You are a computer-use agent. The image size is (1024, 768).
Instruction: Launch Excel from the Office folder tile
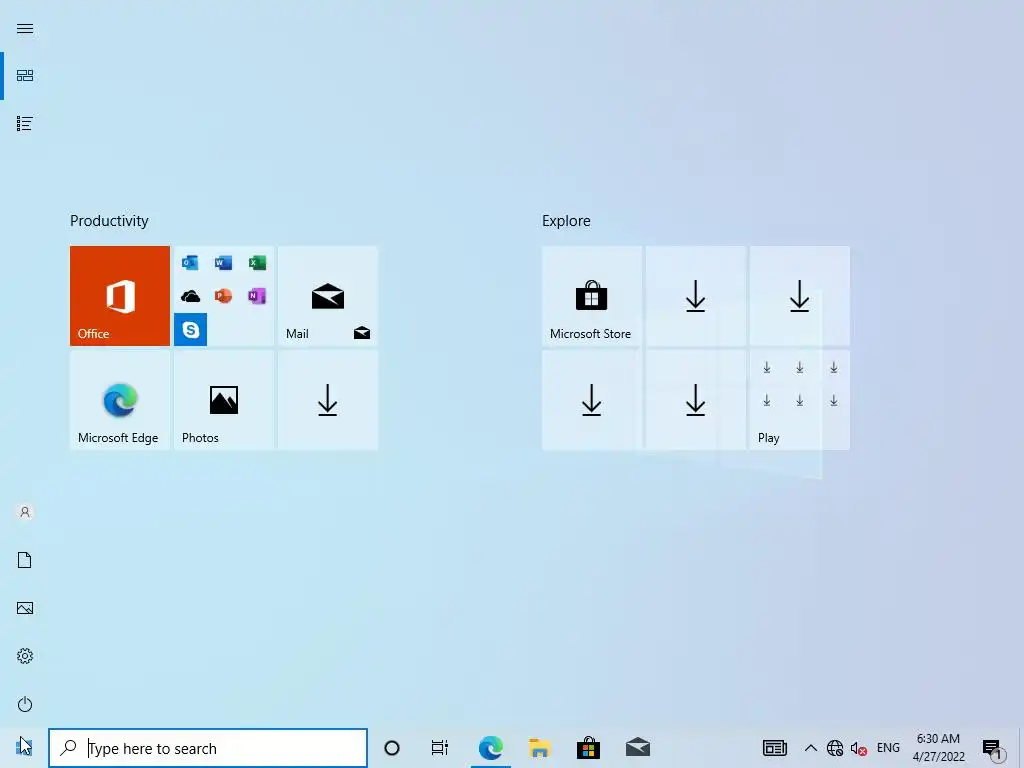(x=257, y=263)
